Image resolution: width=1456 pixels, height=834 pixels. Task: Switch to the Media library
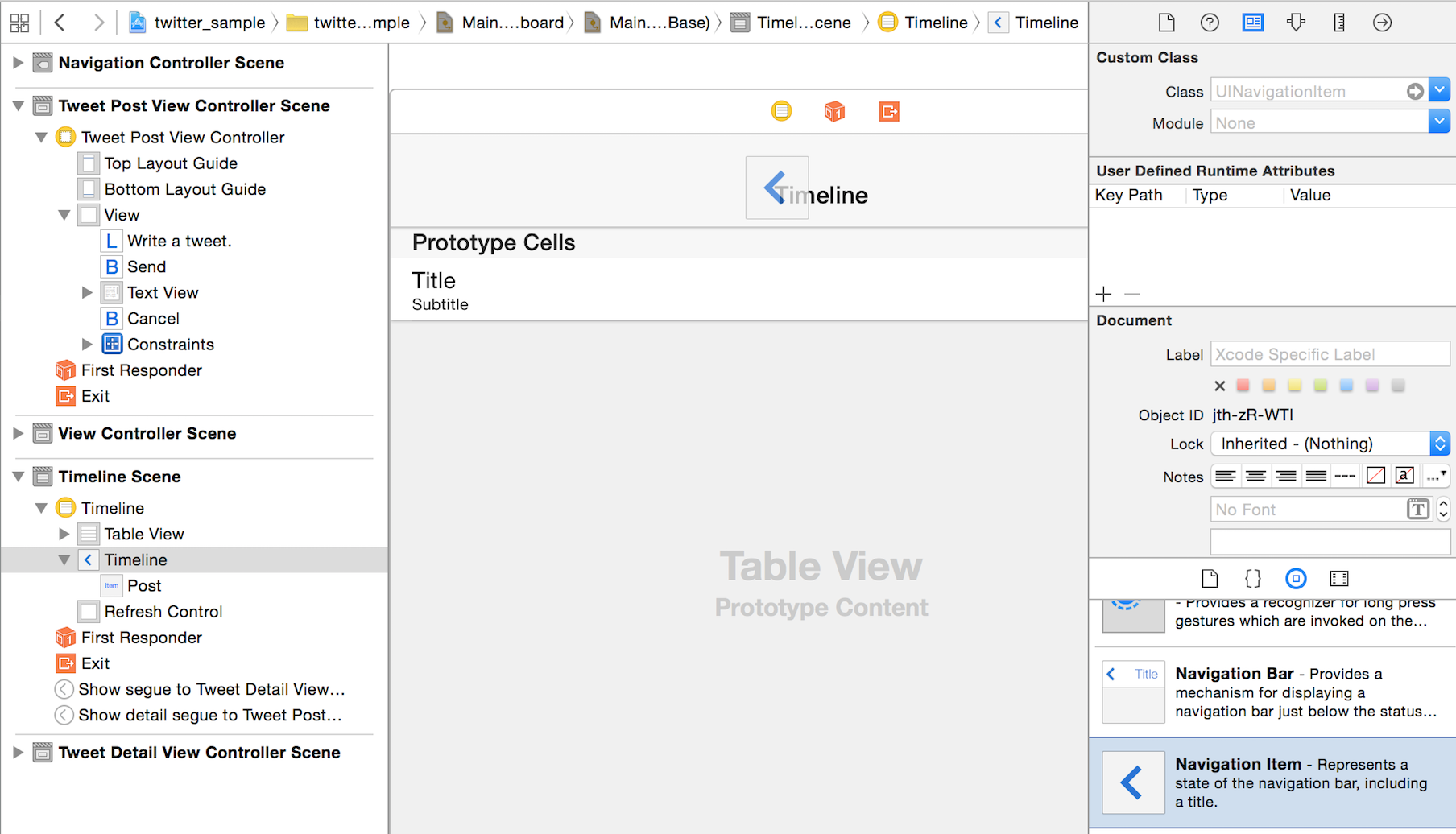1339,578
